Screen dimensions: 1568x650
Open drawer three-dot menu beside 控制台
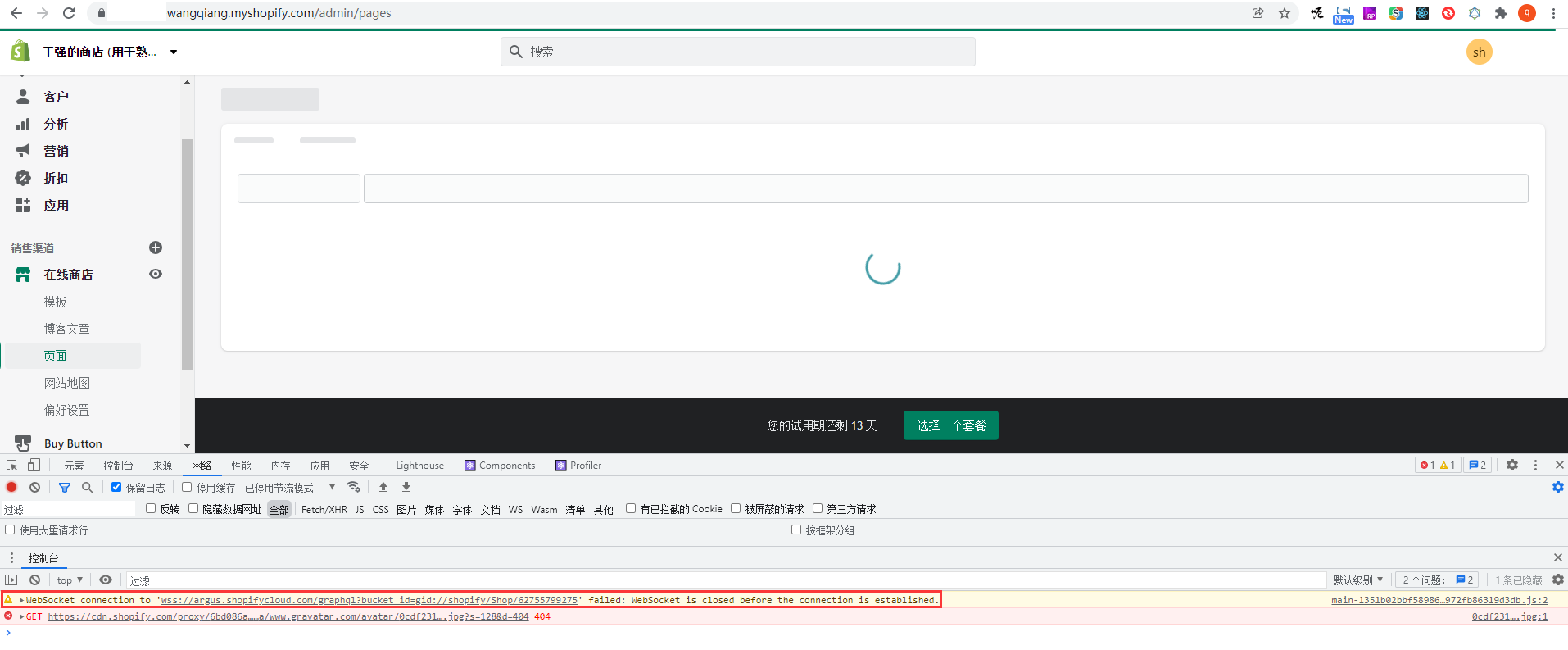(x=11, y=557)
